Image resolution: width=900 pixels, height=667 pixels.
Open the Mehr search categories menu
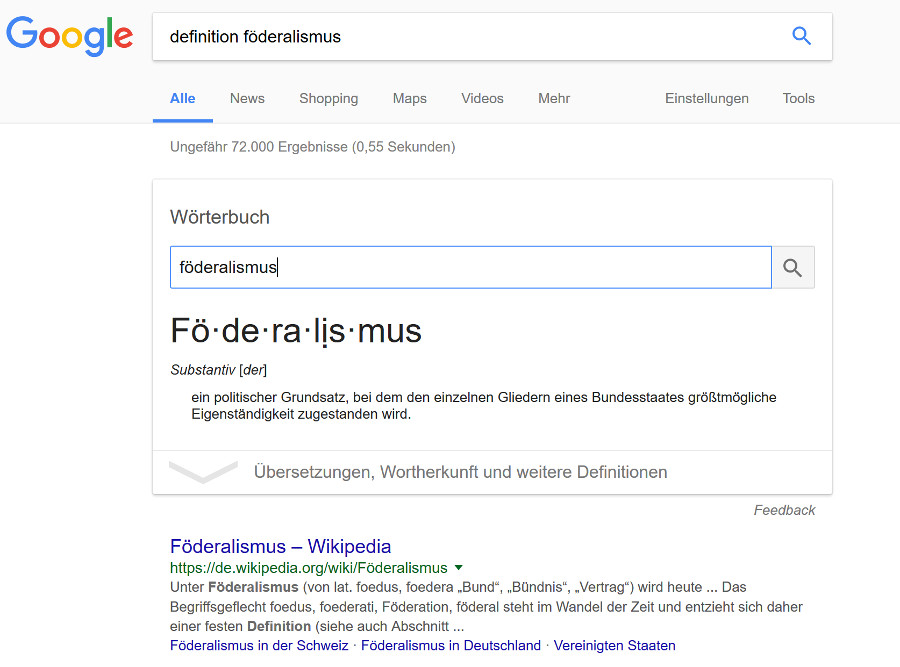click(x=554, y=98)
